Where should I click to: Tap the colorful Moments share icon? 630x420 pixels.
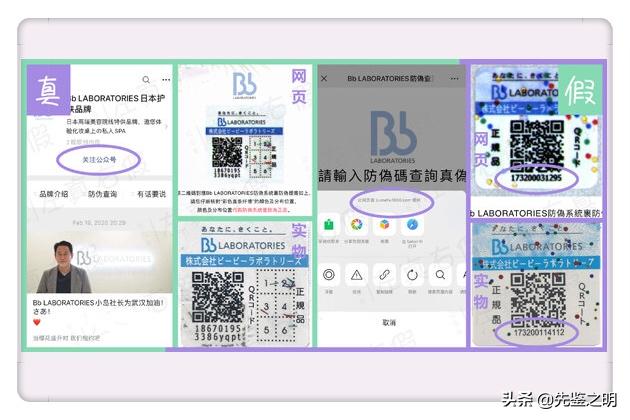[x=356, y=225]
